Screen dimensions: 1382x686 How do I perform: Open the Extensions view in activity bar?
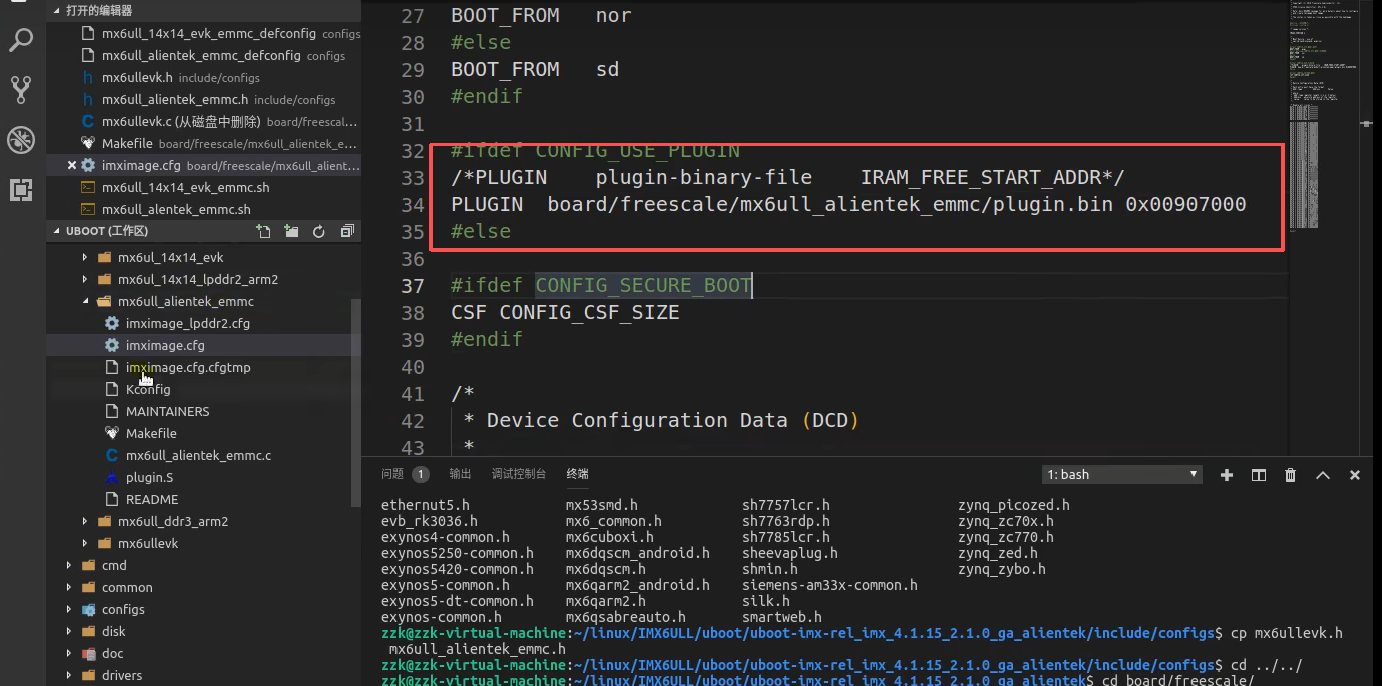point(21,189)
